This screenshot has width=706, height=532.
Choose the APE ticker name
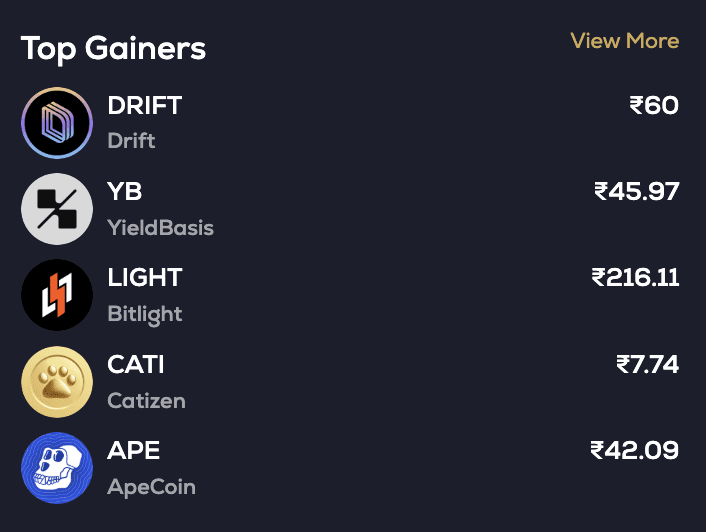134,450
